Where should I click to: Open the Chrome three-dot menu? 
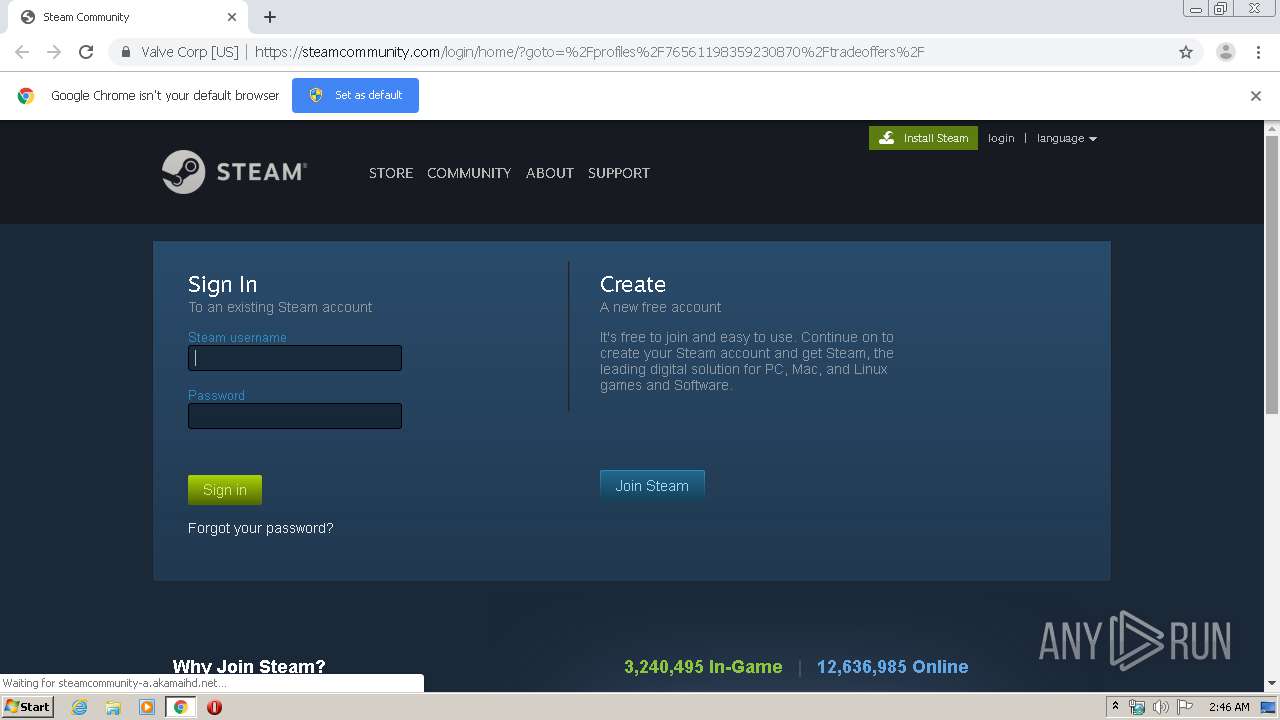[x=1258, y=52]
